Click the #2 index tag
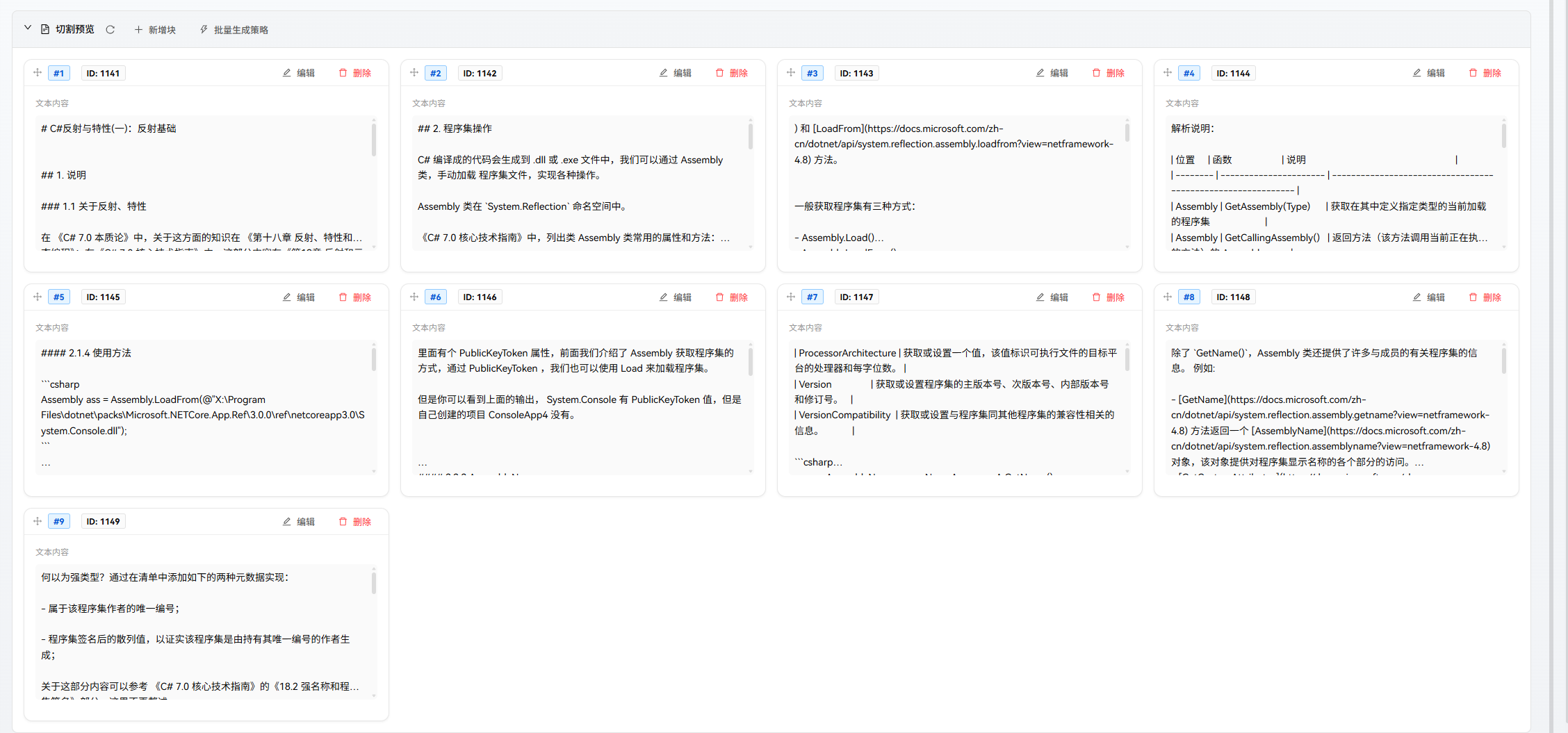Screen dimensions: 1568x733 (x=436, y=73)
